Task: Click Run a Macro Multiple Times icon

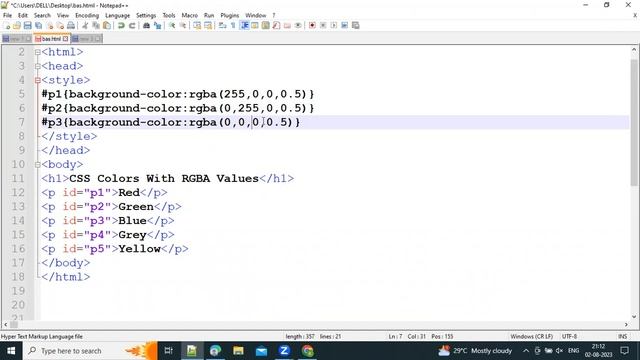Action: [344, 26]
